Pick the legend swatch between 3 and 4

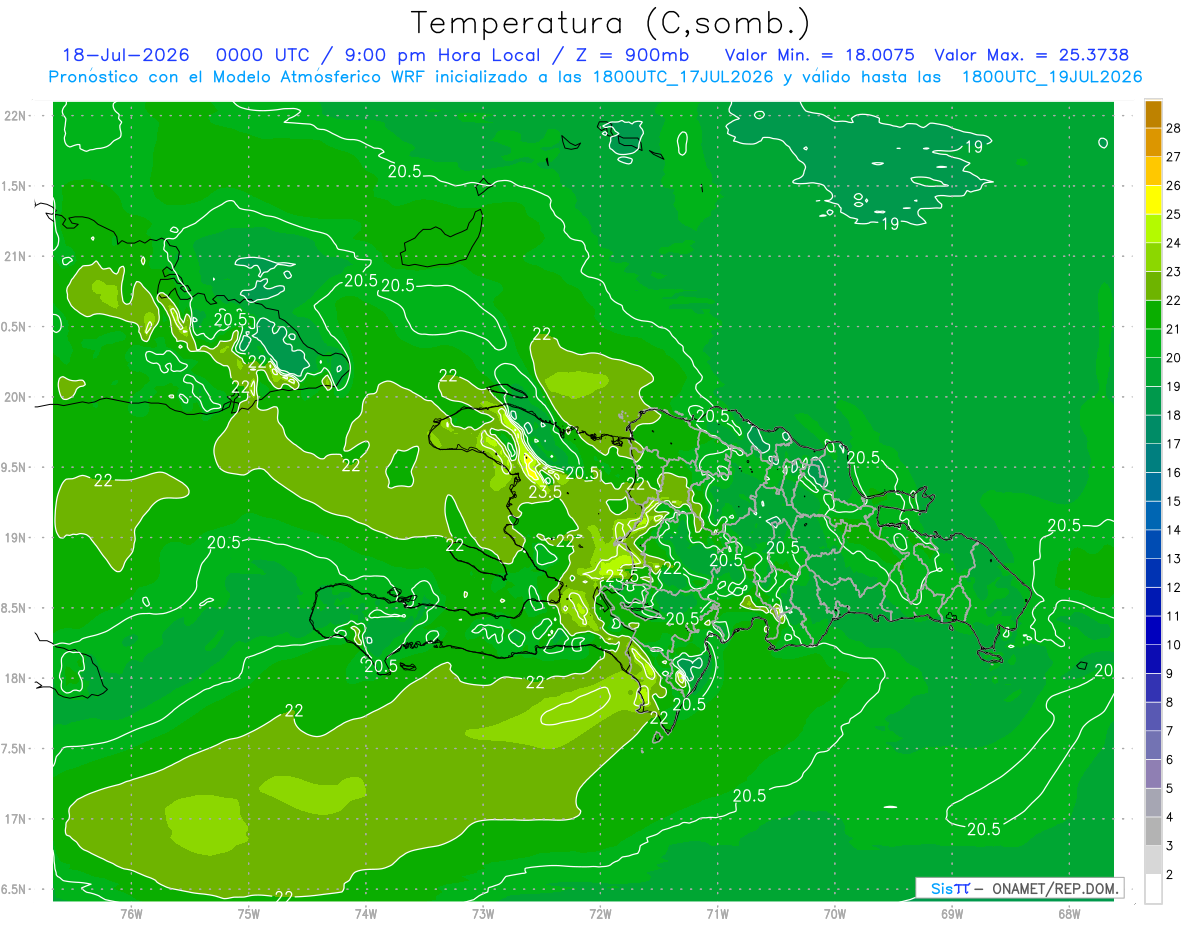tap(1153, 831)
